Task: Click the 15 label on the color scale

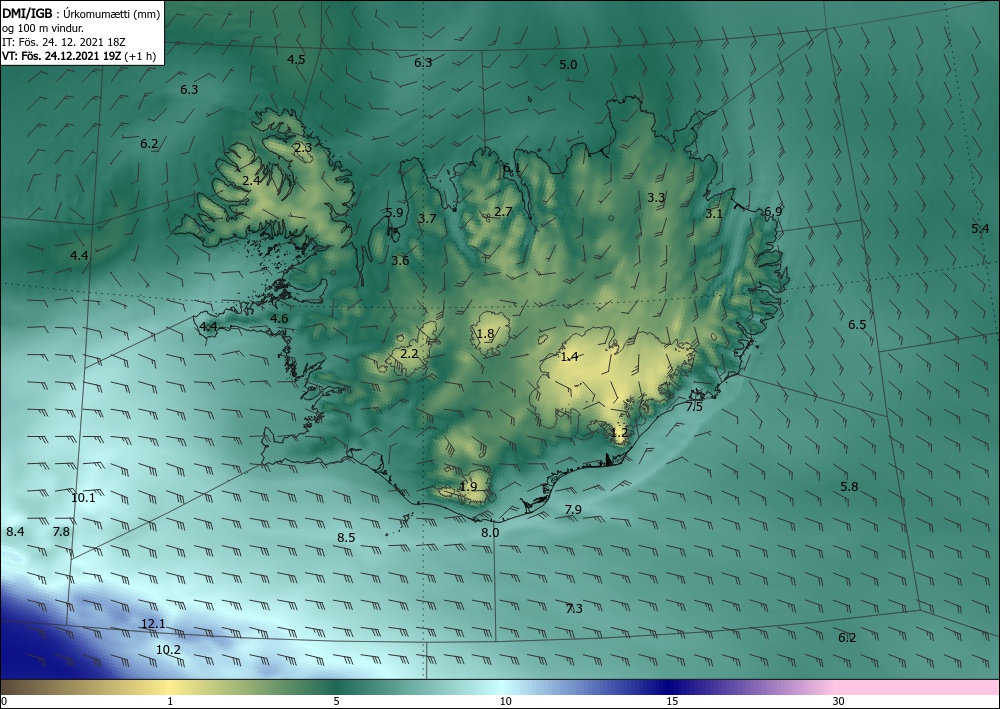Action: tap(672, 701)
